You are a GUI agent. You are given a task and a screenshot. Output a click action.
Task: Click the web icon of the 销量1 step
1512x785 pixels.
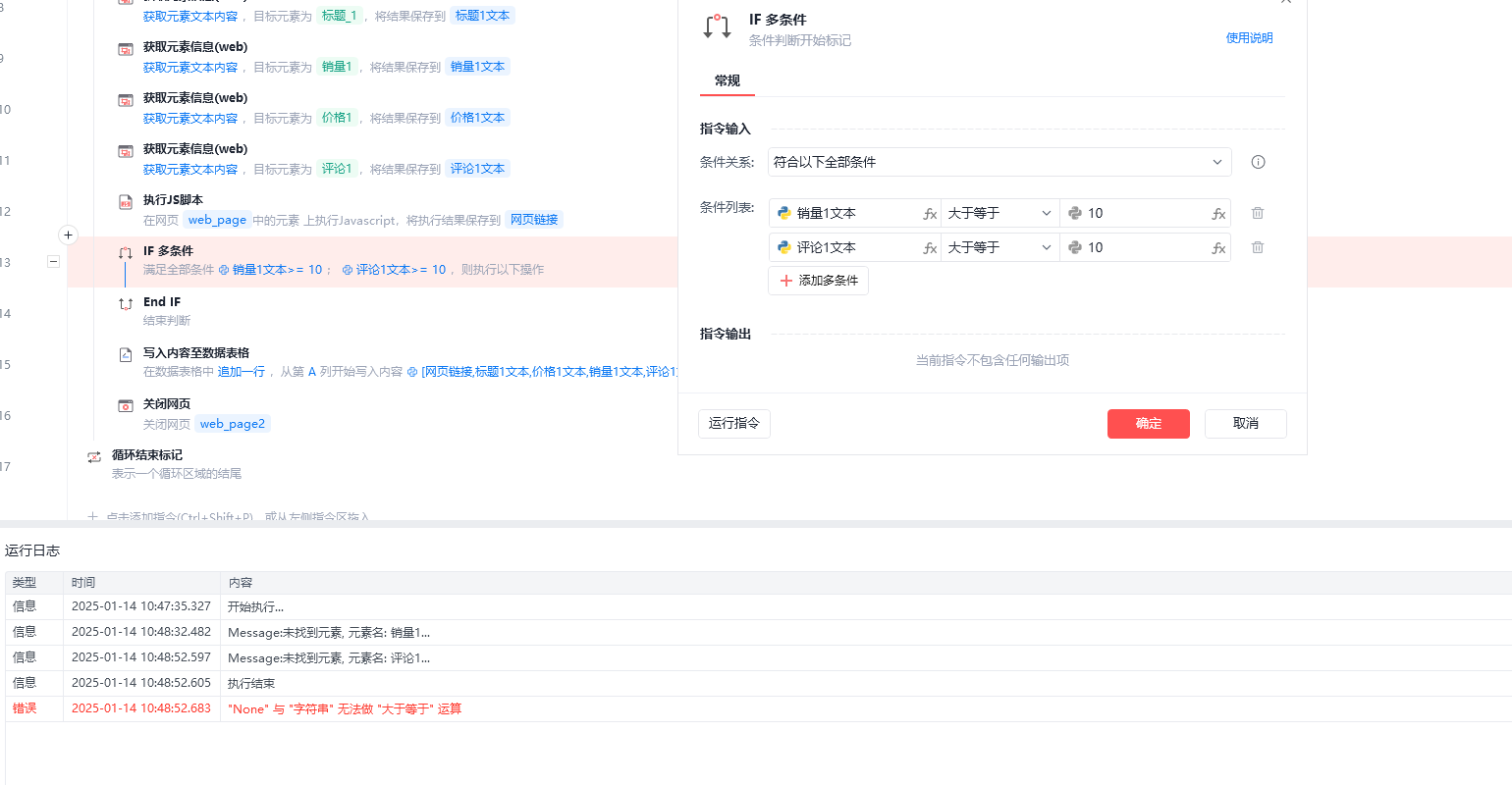[x=126, y=49]
